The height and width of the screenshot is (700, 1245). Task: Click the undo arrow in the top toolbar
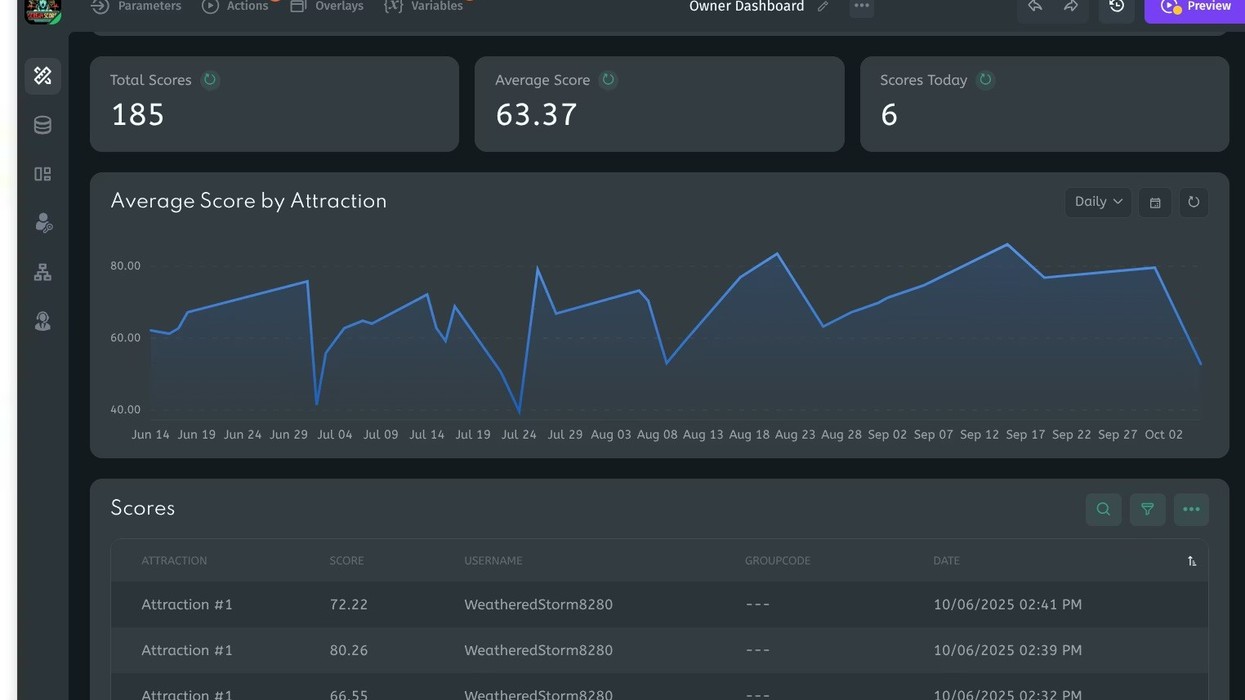coord(1034,6)
